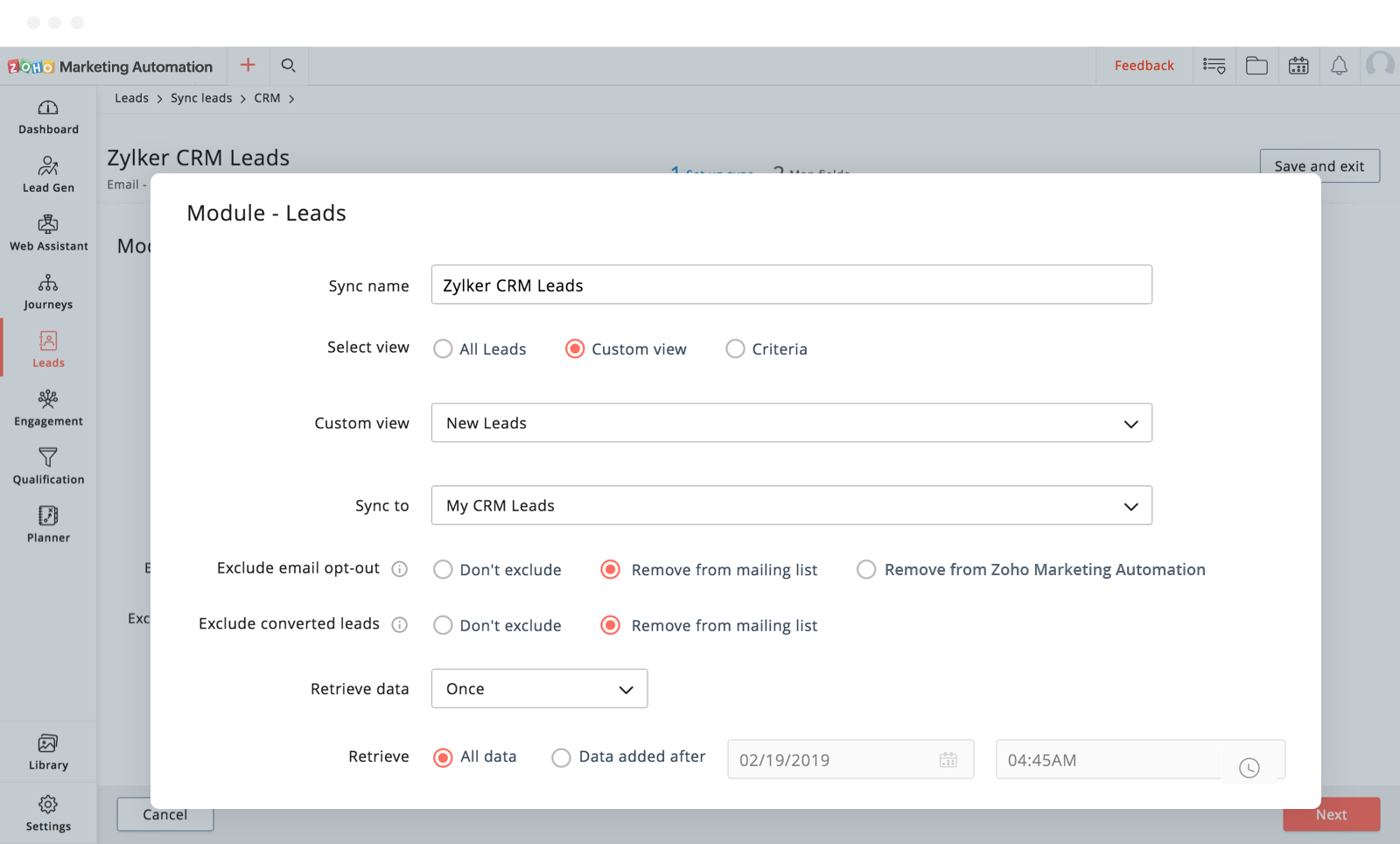Click Leads in the breadcrumb
This screenshot has height=844, width=1400.
[131, 98]
